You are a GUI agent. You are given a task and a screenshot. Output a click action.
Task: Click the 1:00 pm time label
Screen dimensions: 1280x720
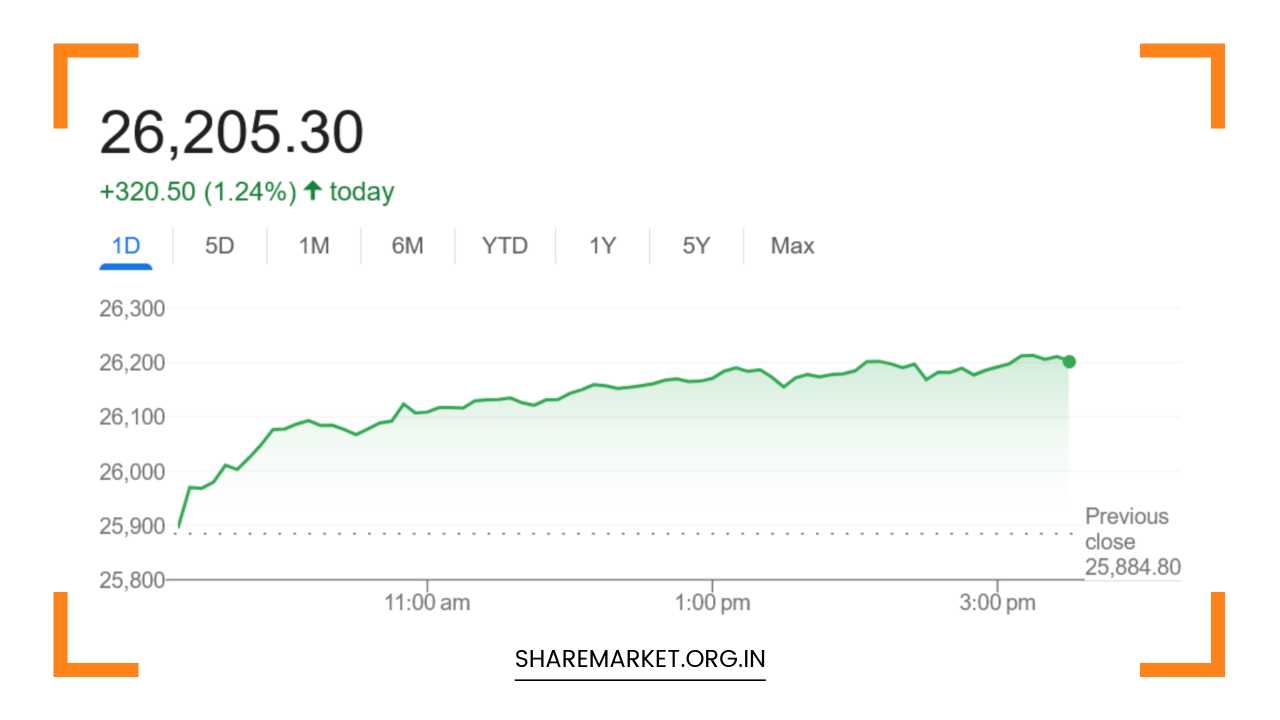[712, 603]
